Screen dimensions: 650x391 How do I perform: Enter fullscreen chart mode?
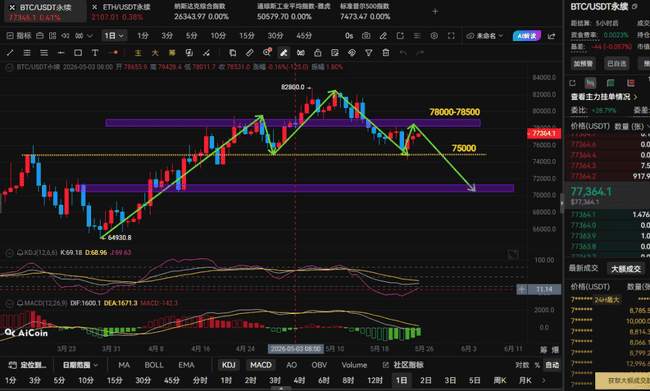[x=451, y=36]
